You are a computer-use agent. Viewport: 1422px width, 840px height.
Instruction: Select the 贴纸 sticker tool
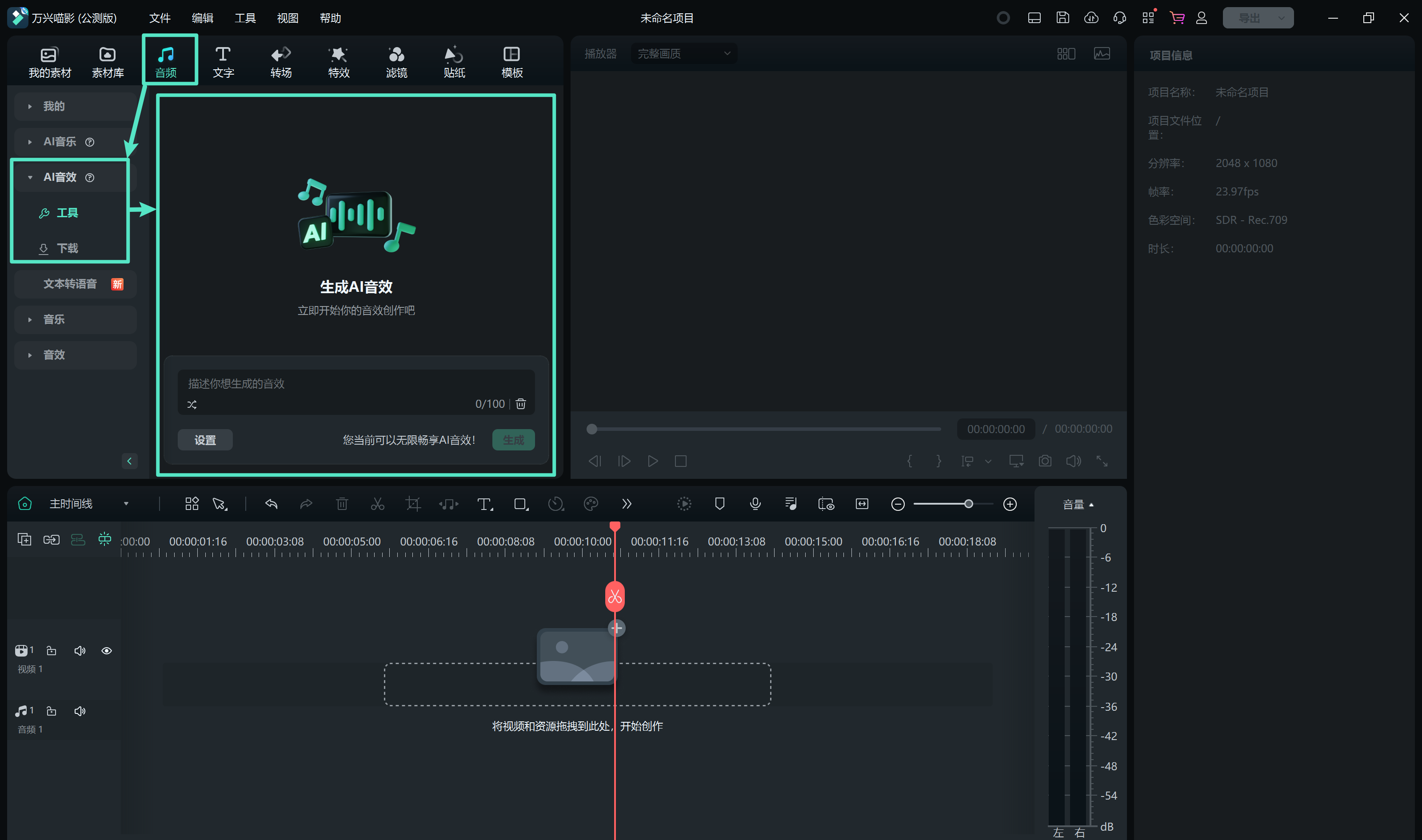pyautogui.click(x=454, y=60)
